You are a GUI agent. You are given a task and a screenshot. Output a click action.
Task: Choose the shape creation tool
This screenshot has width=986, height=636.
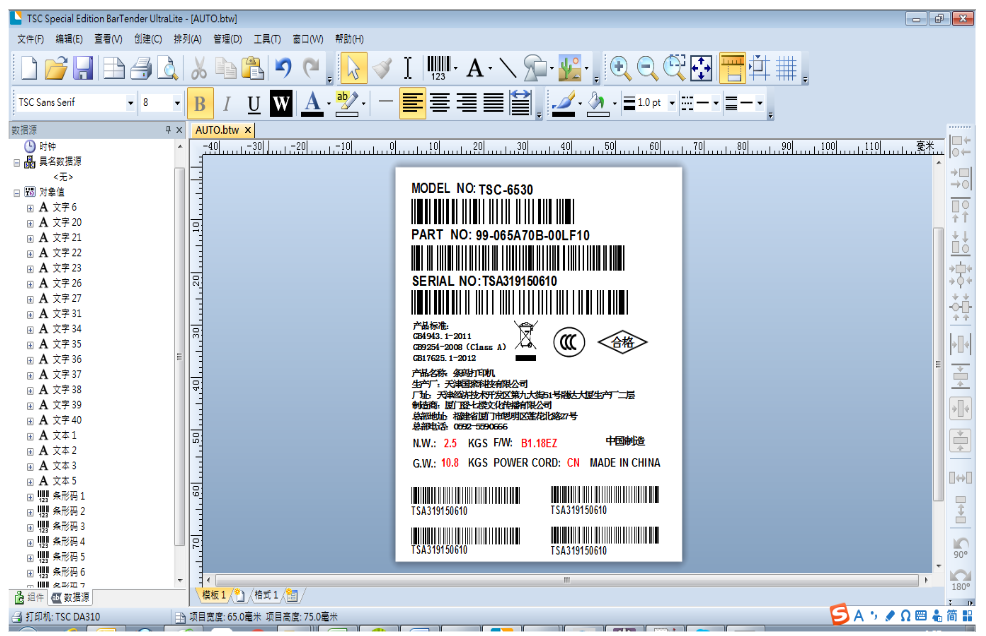click(535, 68)
